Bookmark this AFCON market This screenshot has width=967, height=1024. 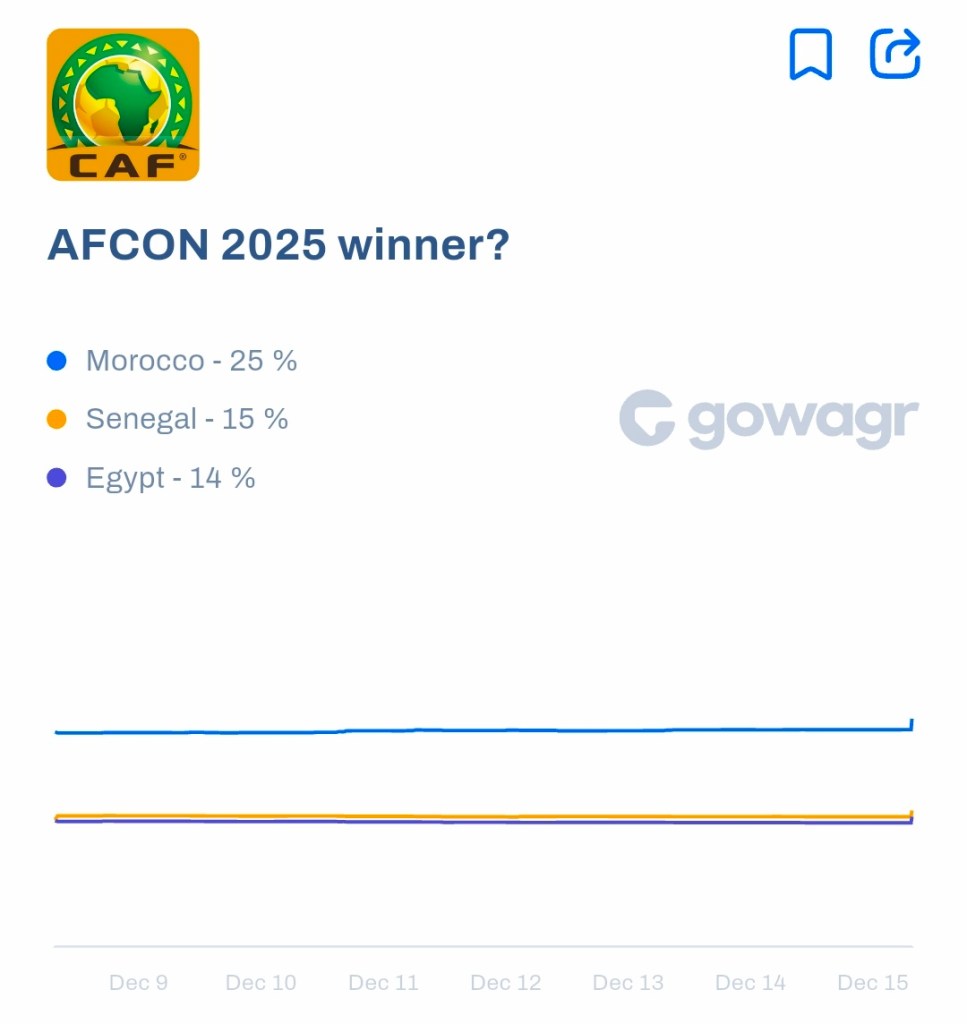[810, 54]
